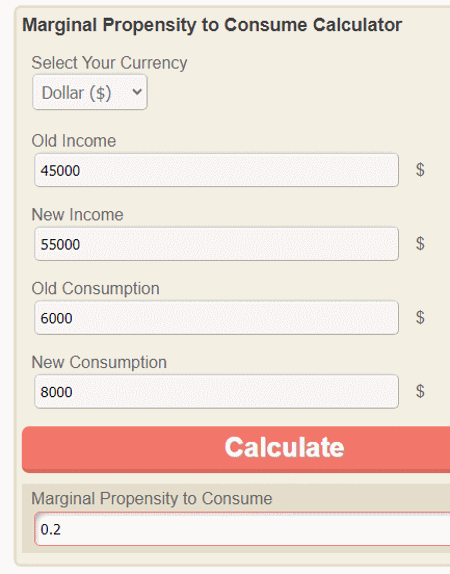
Task: Click the New Income label text
Action: (x=77, y=215)
